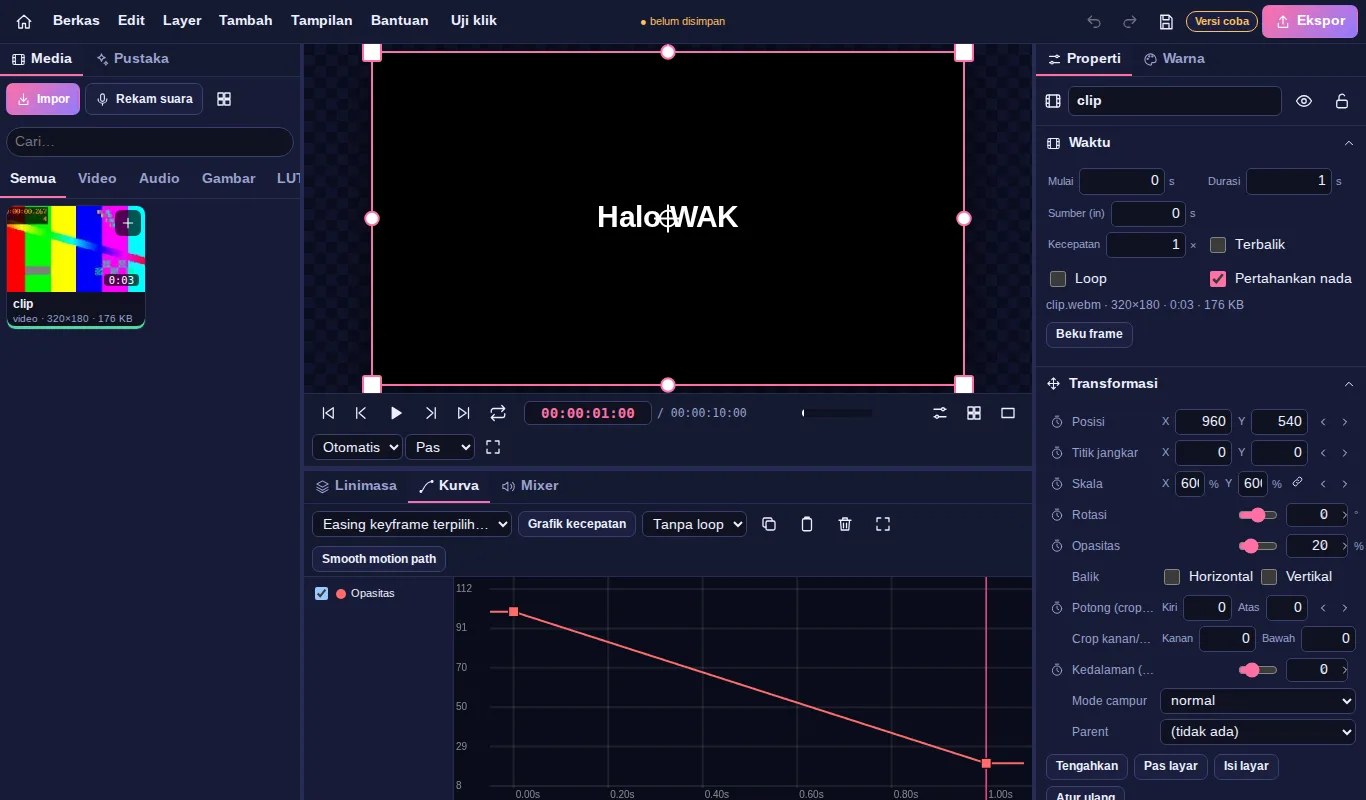The image size is (1366, 800).
Task: Delete selected keyframes with trash icon
Action: point(845,524)
